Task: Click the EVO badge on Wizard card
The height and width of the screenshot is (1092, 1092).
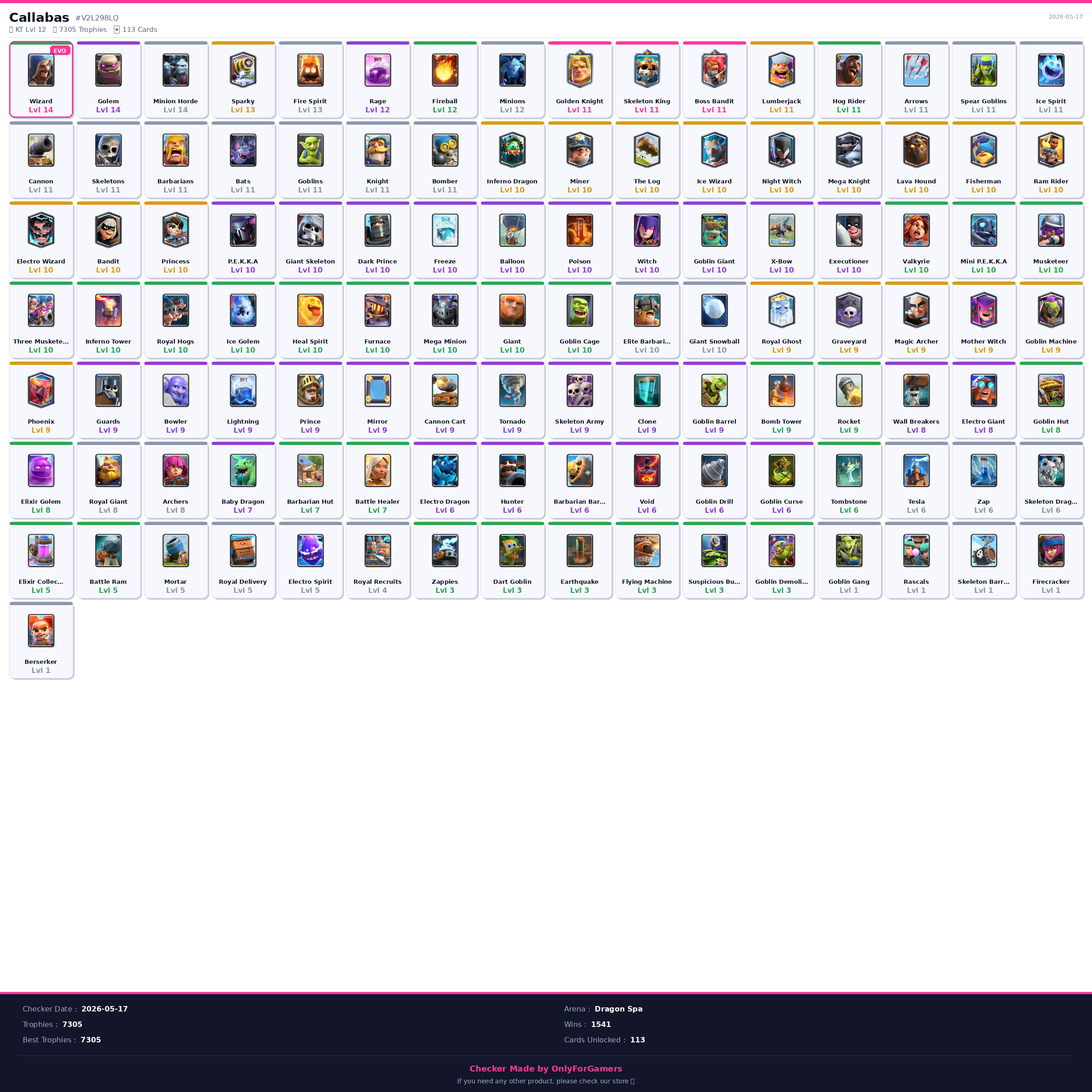Action: pyautogui.click(x=60, y=51)
